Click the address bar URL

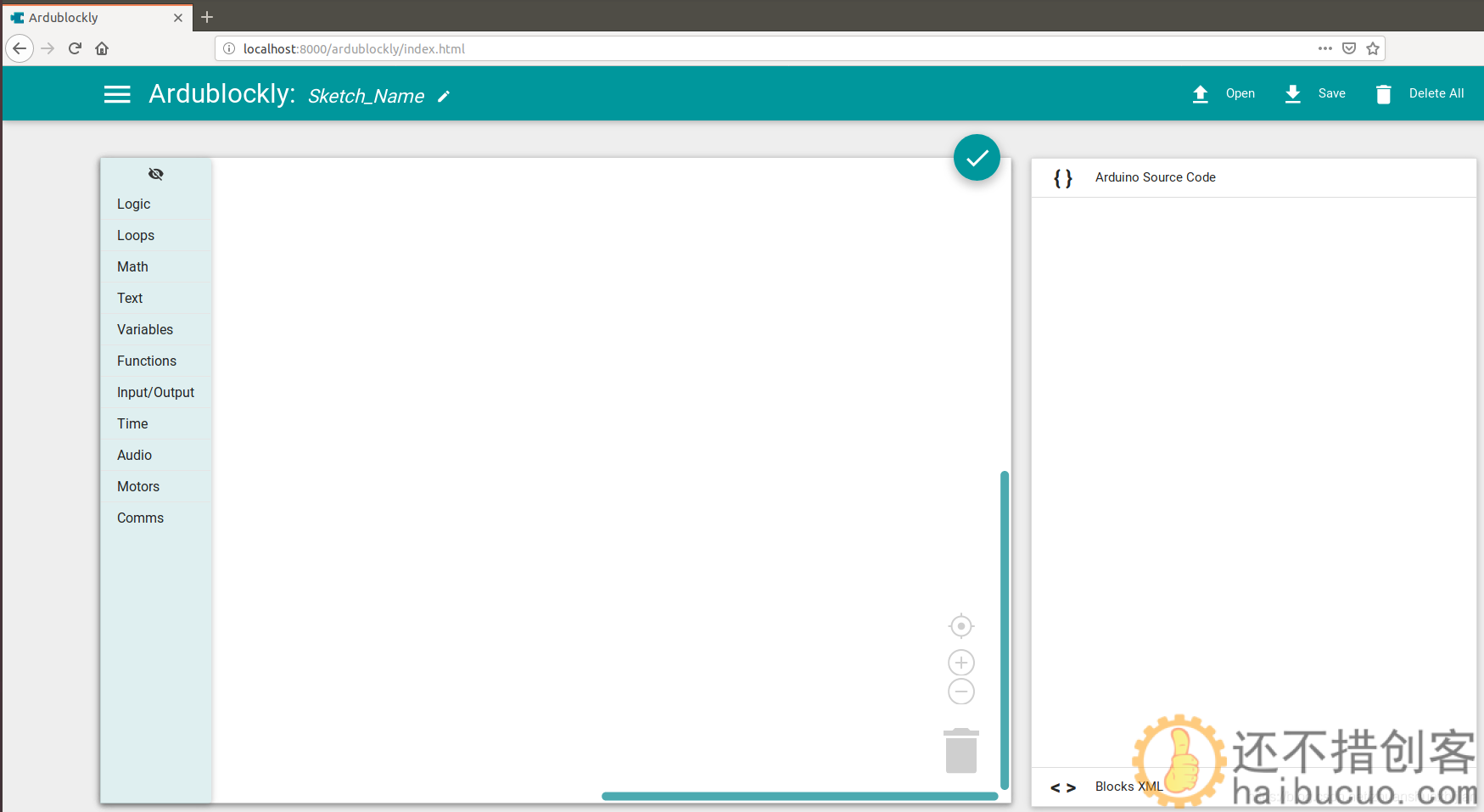[x=354, y=49]
